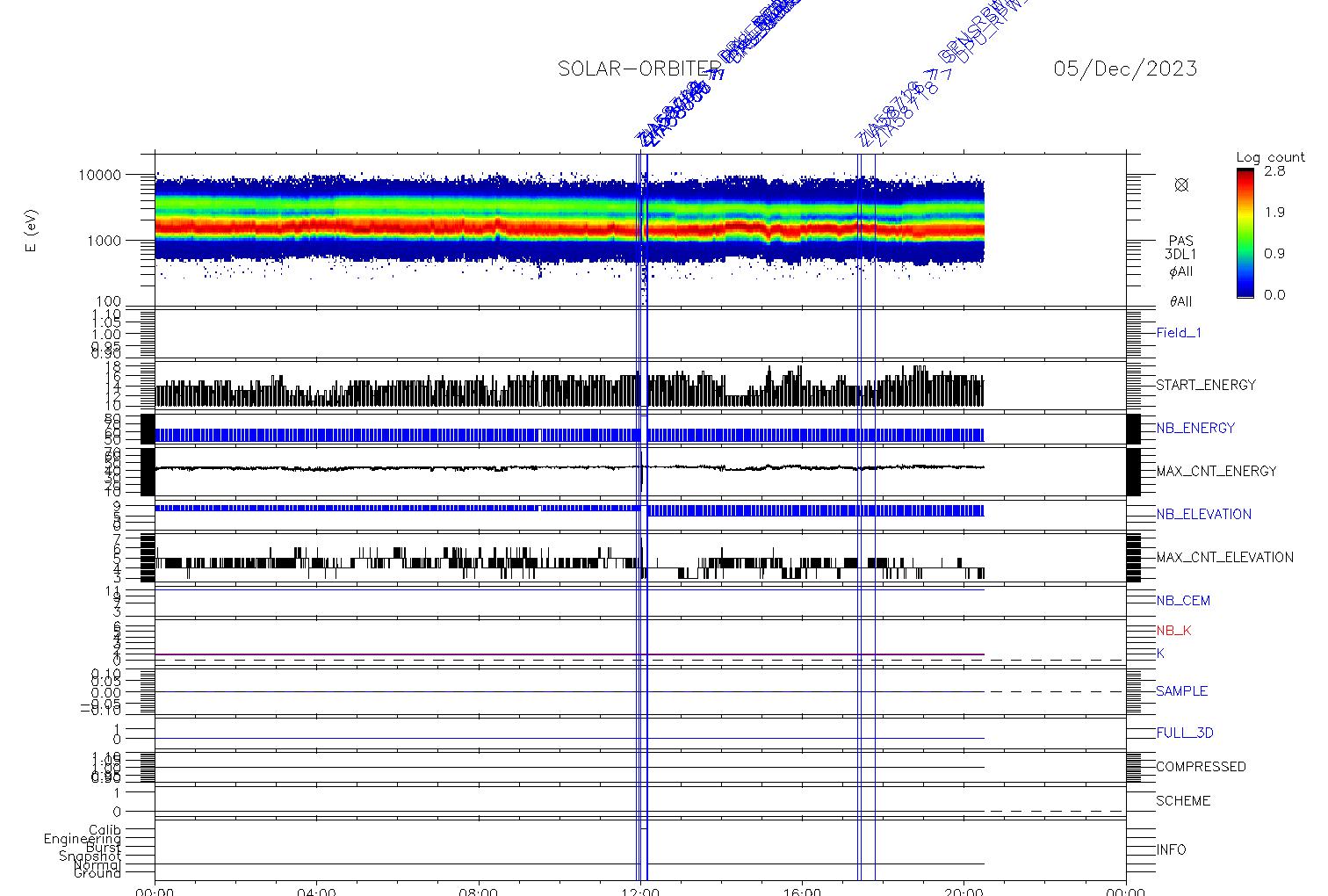Click the Engineering mode label

[83, 839]
